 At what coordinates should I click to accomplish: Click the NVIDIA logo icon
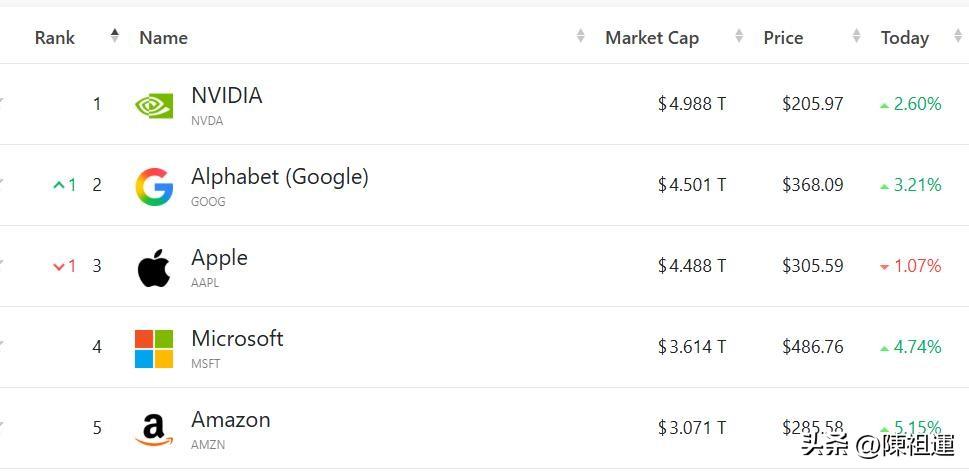coord(154,105)
